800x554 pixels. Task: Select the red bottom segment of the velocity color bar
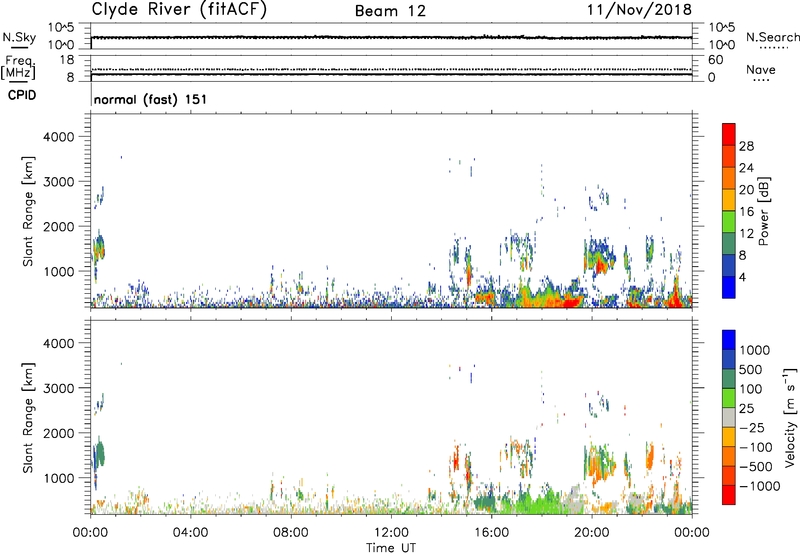point(729,495)
